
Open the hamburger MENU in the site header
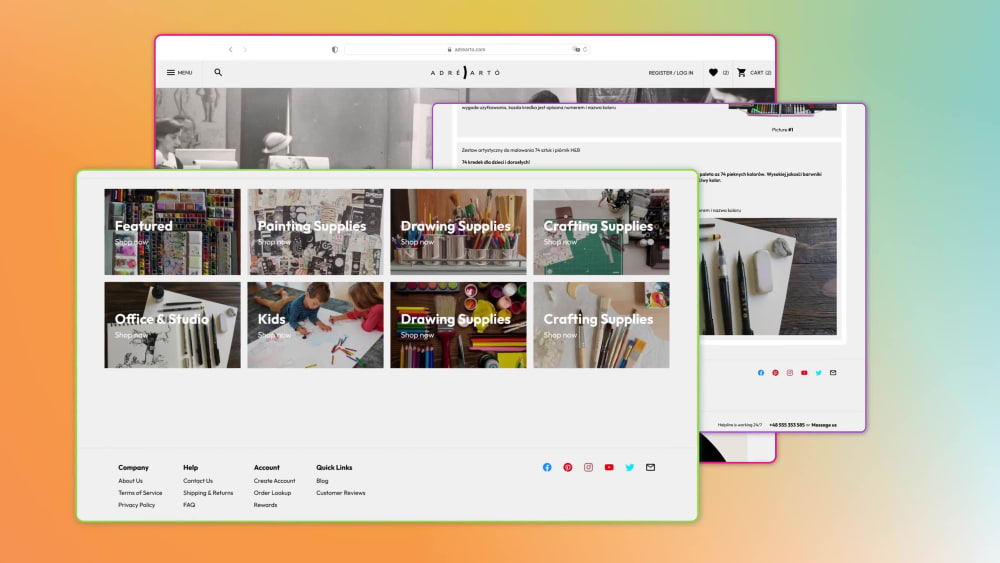179,73
